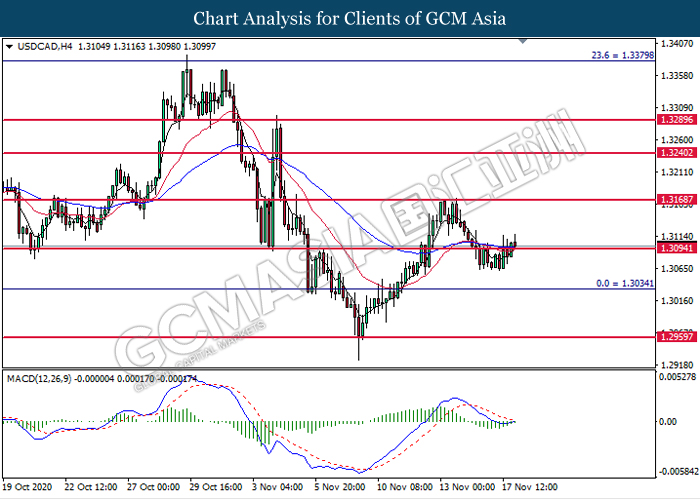Image resolution: width=700 pixels, height=500 pixels.
Task: Select the 1.32402 red price level tag
Action: coord(677,153)
